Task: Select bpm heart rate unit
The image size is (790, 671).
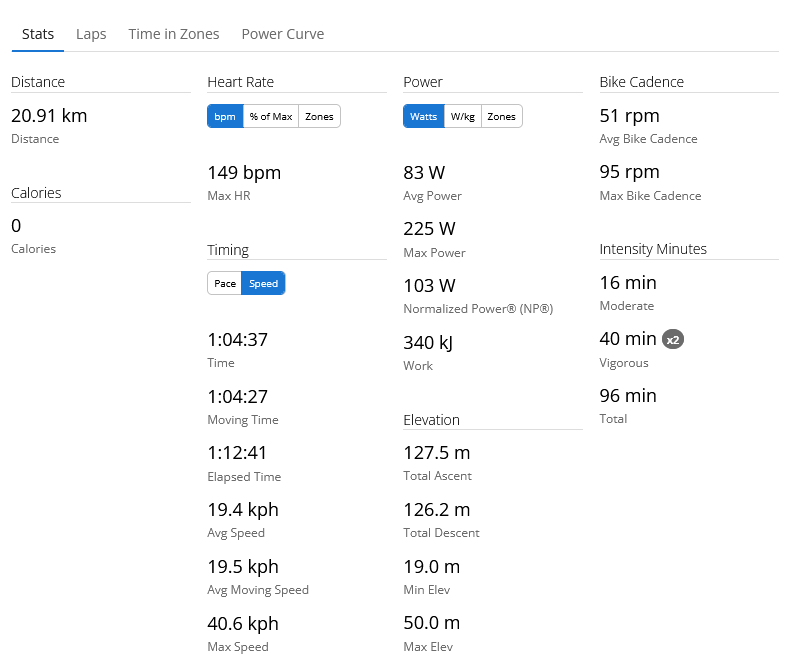Action: [x=225, y=117]
